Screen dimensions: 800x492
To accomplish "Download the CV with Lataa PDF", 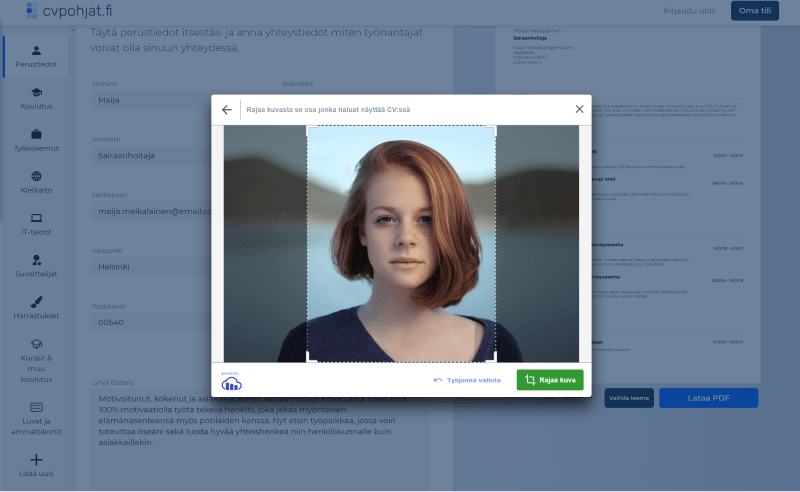I will pos(708,398).
